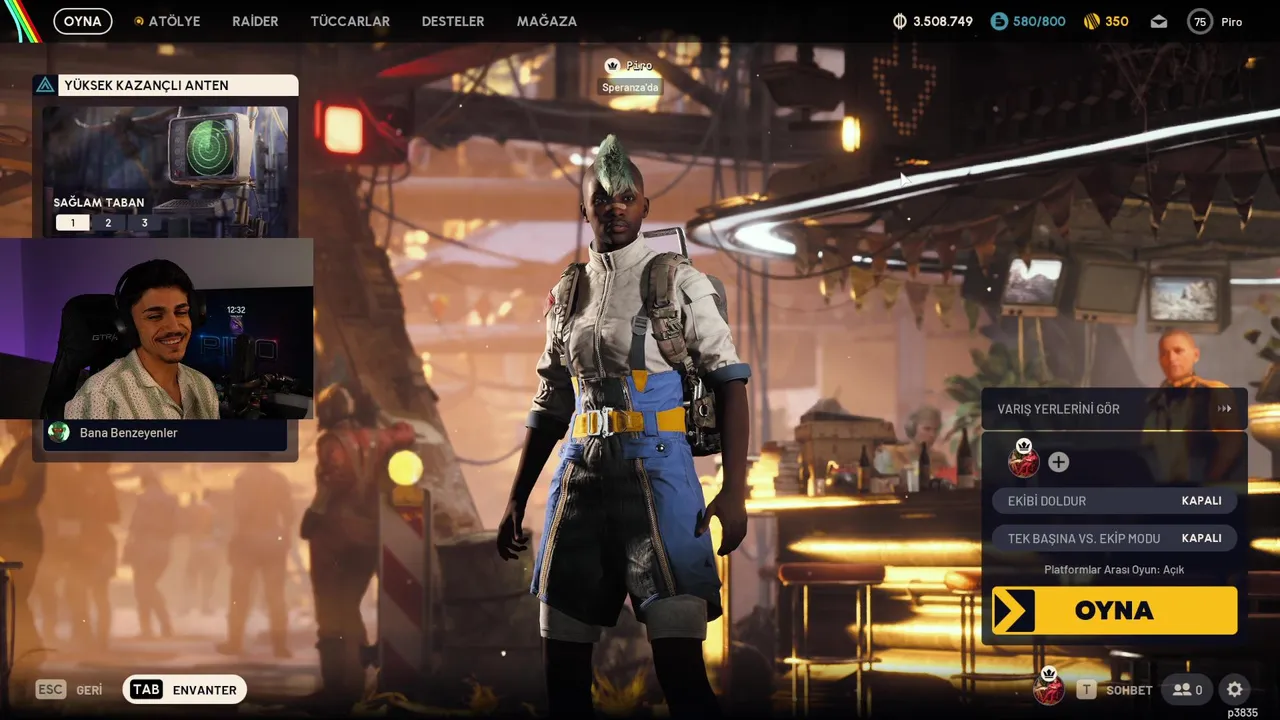Click the webcam overlay of the streamer

click(x=157, y=328)
